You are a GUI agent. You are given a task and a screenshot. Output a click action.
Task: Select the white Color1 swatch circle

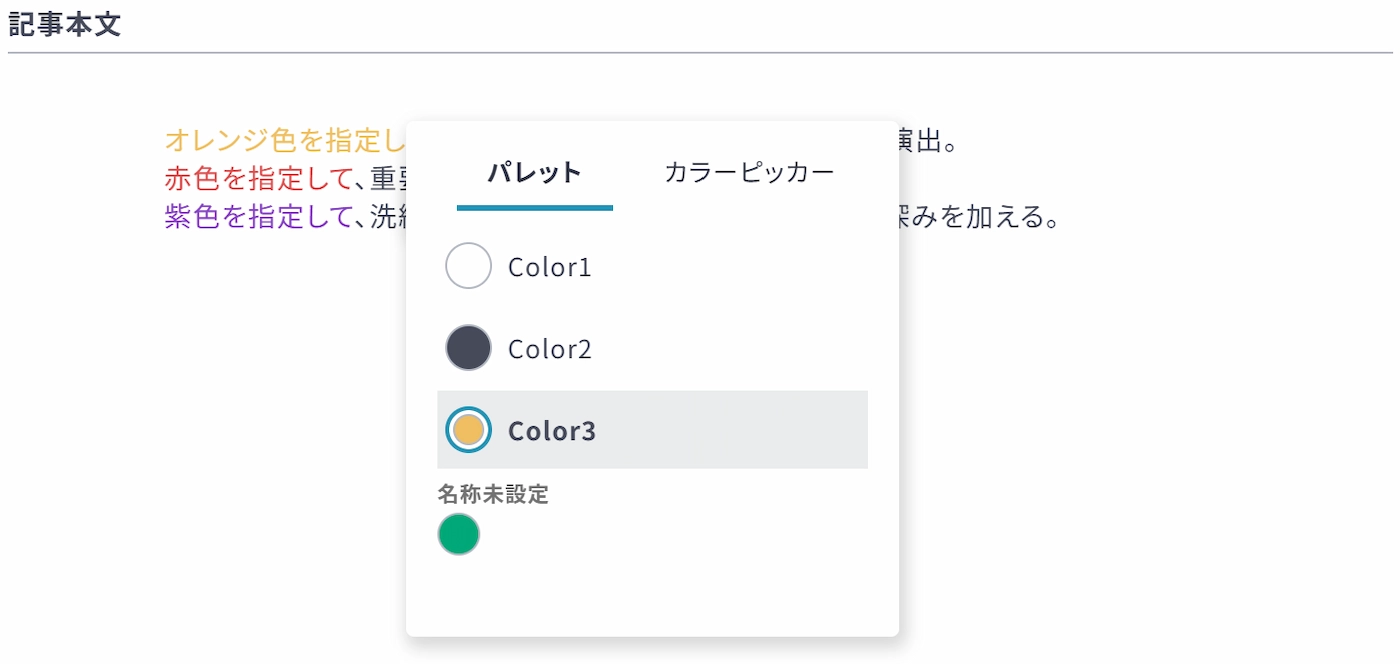click(x=468, y=266)
